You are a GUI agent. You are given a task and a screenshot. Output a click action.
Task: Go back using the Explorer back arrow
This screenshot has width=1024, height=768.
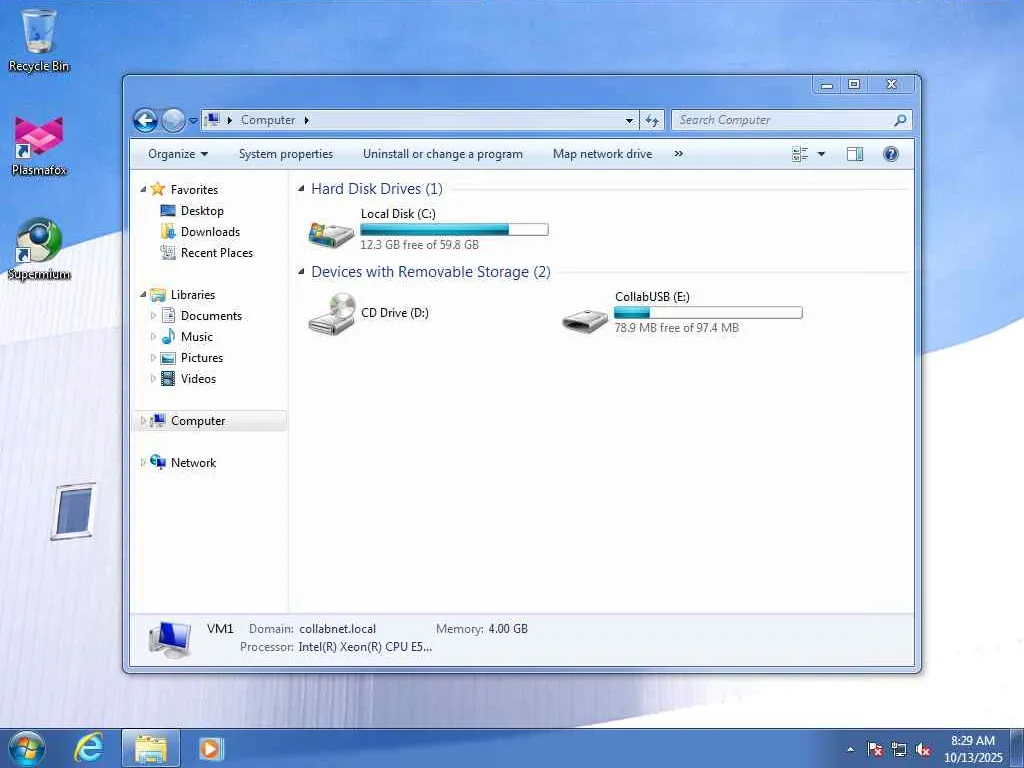(x=145, y=120)
